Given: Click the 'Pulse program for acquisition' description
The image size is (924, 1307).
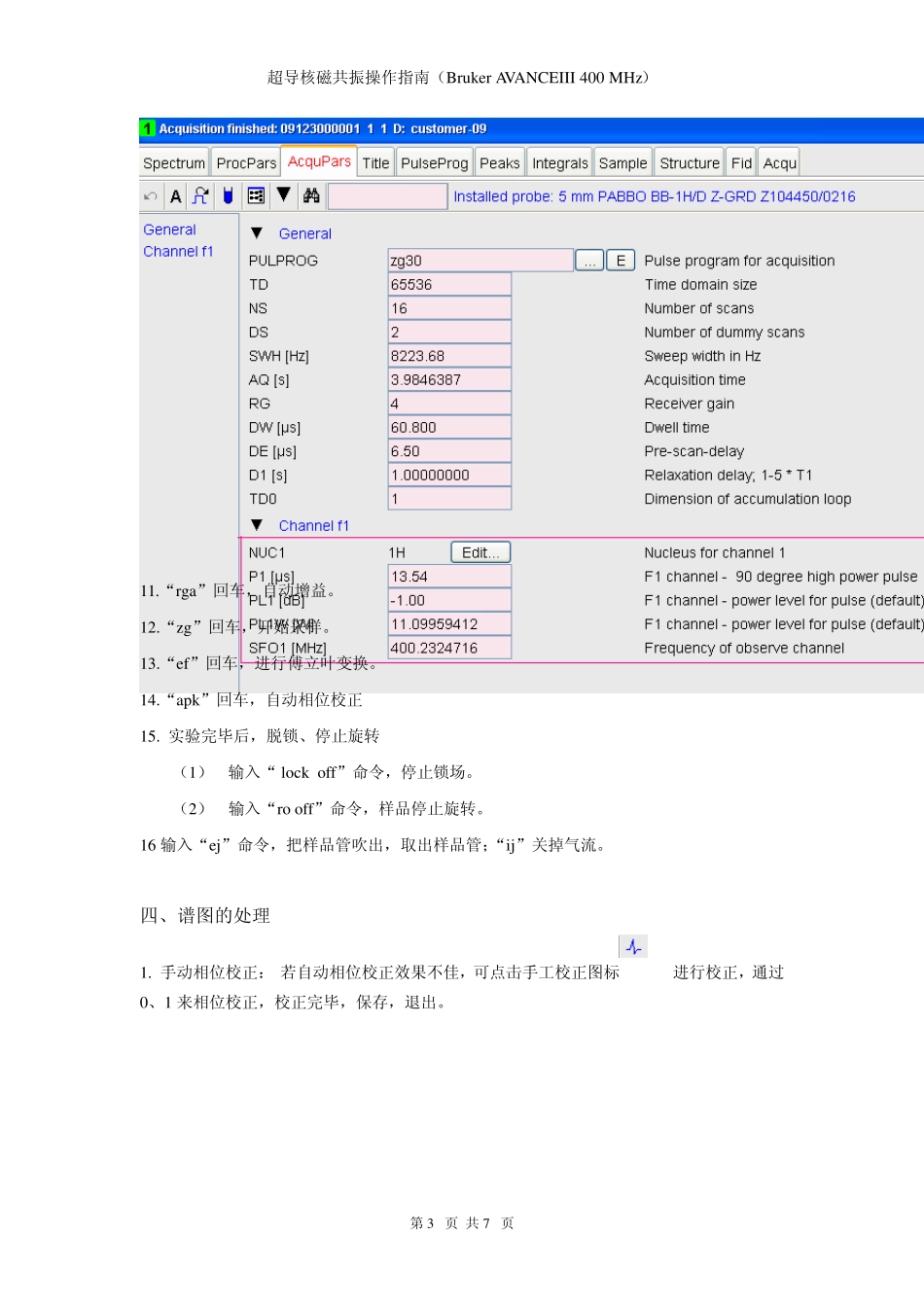Looking at the screenshot, I should pos(739,261).
